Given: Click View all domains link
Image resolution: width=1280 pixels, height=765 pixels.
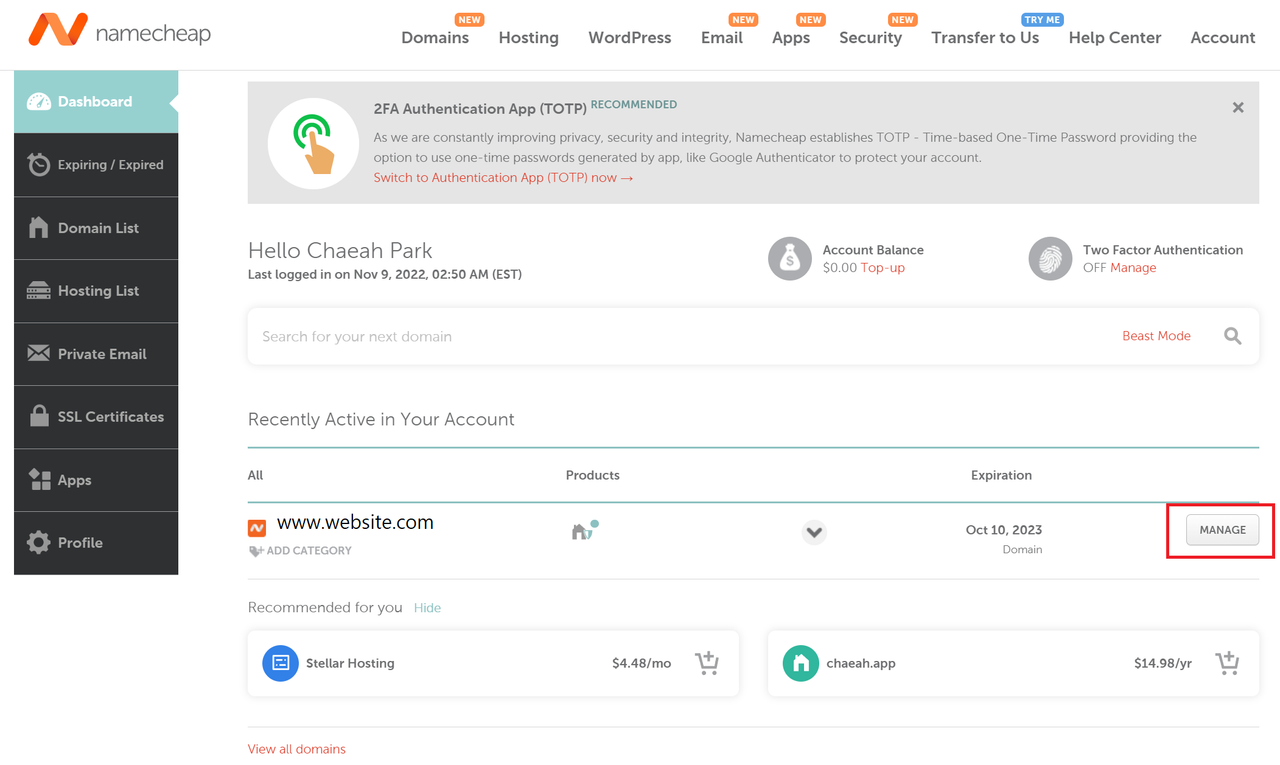Looking at the screenshot, I should click(x=297, y=749).
